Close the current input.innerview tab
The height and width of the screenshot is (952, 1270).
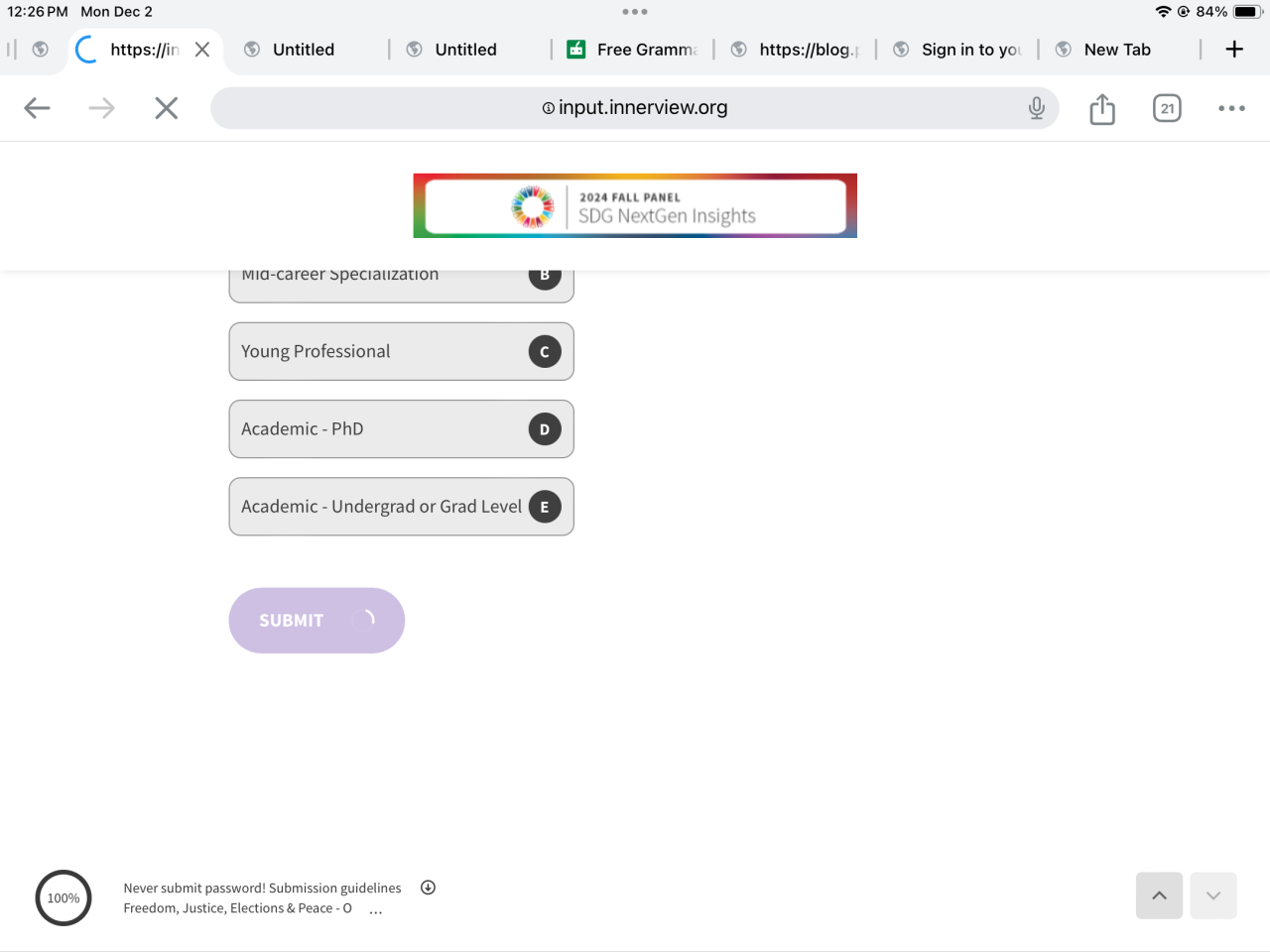pos(202,50)
